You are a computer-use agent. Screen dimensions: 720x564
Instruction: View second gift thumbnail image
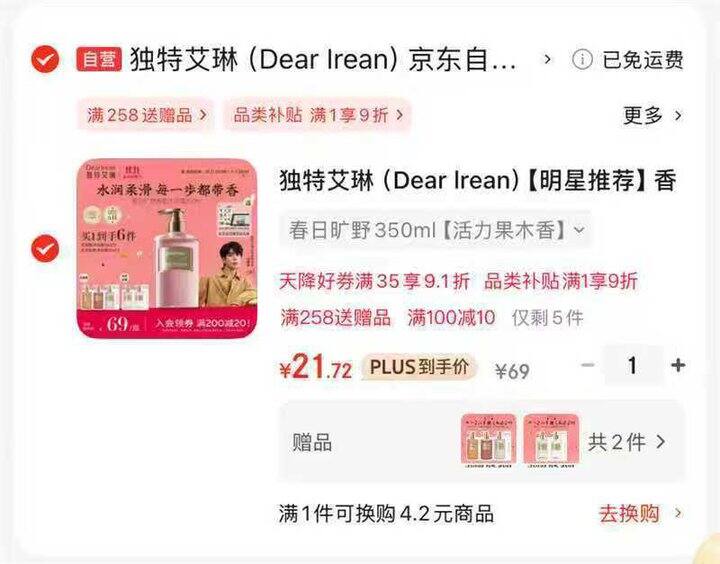pyautogui.click(x=551, y=441)
